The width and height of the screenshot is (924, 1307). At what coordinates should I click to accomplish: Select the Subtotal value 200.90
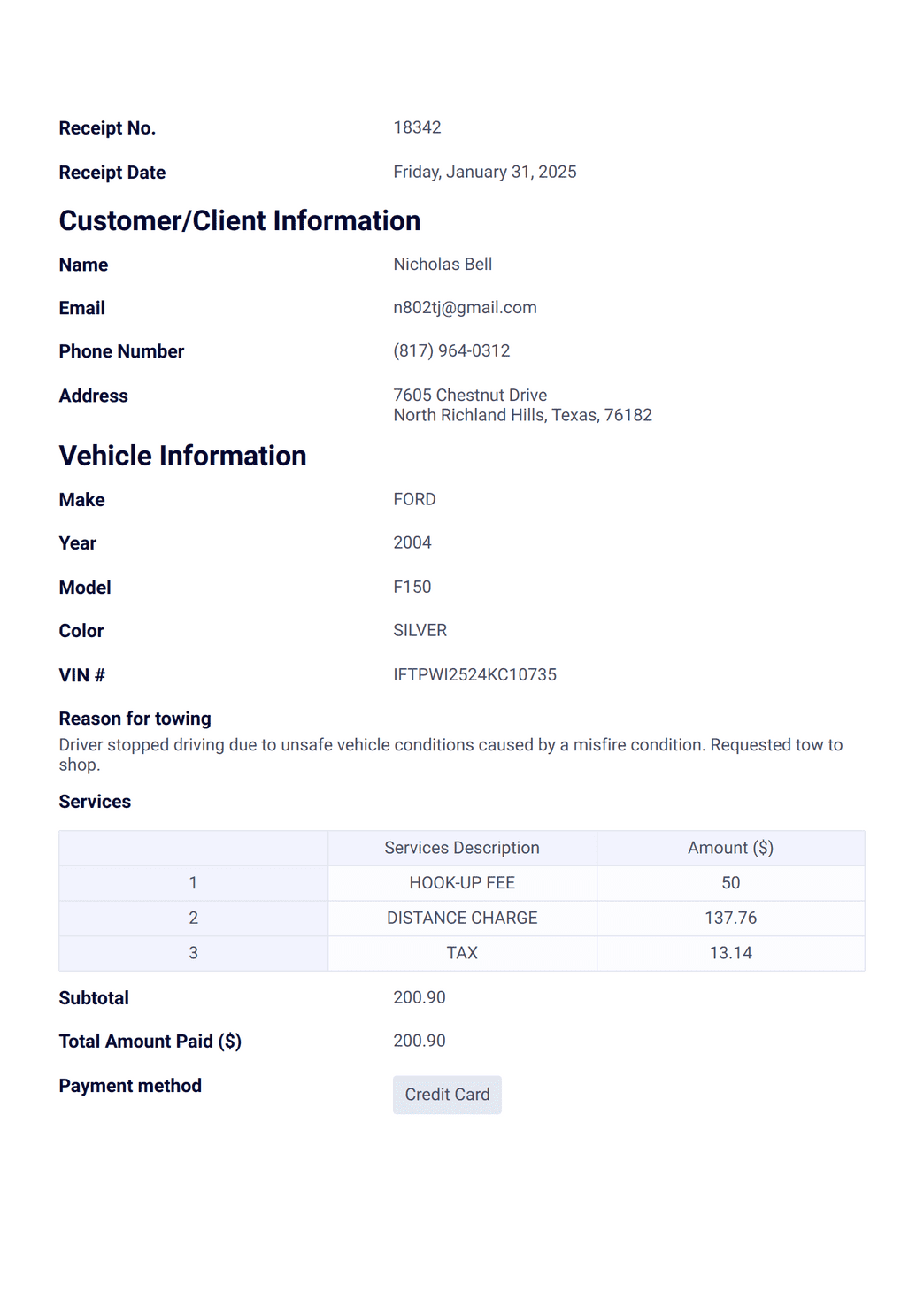(x=420, y=997)
